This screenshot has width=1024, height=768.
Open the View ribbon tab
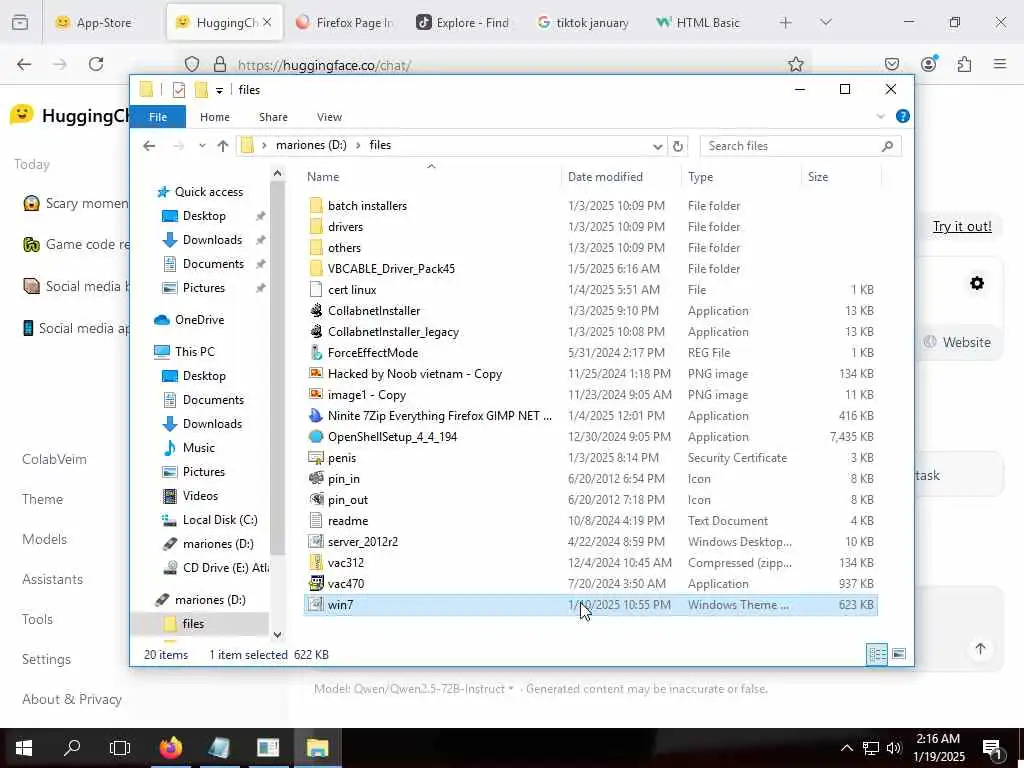[329, 117]
